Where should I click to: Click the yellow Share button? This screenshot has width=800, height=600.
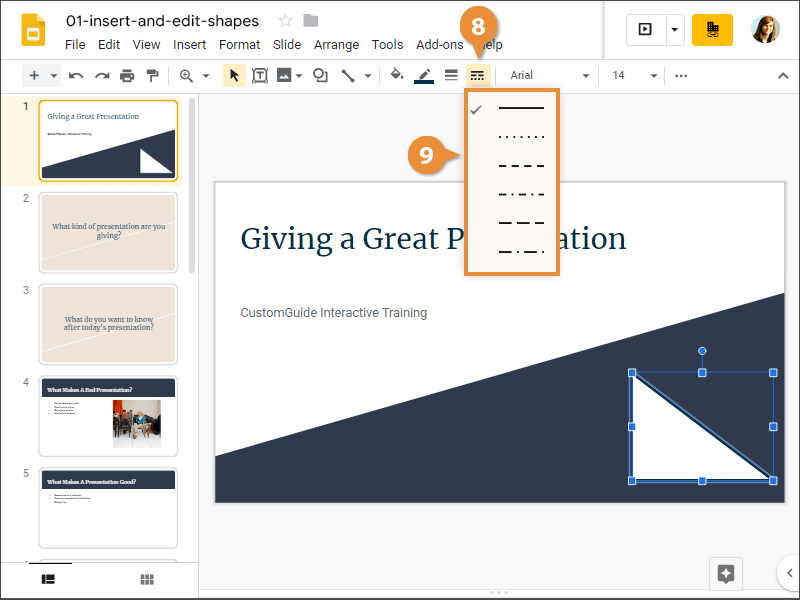pyautogui.click(x=712, y=30)
